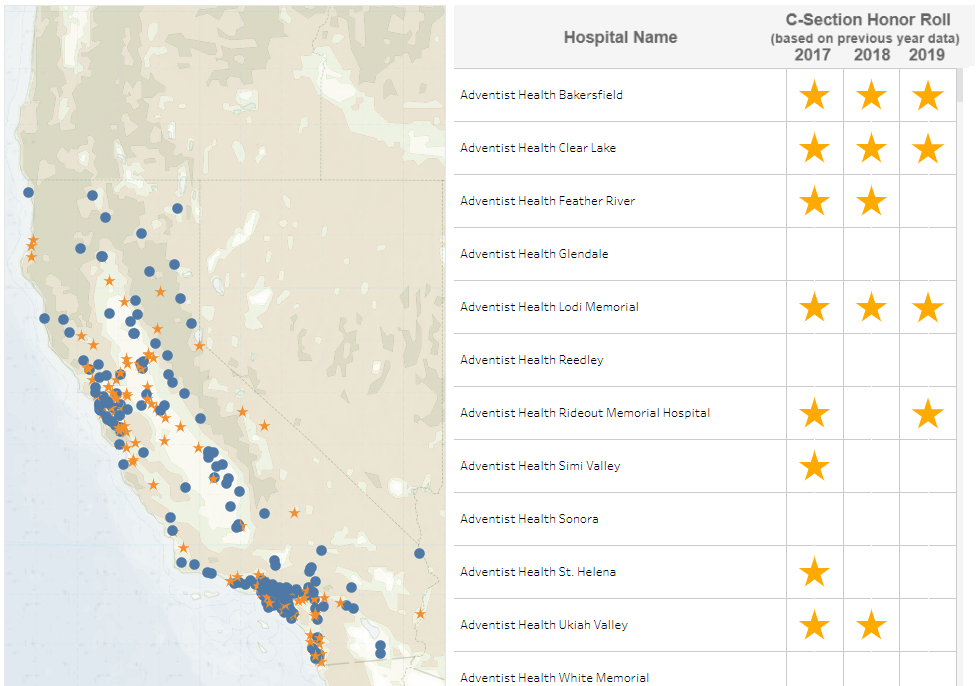Click the 'C-Section Honor Roll' heading

tap(868, 20)
